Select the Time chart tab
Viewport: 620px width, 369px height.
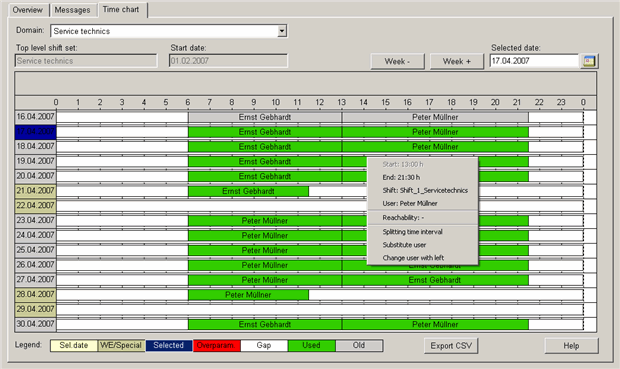pyautogui.click(x=121, y=9)
